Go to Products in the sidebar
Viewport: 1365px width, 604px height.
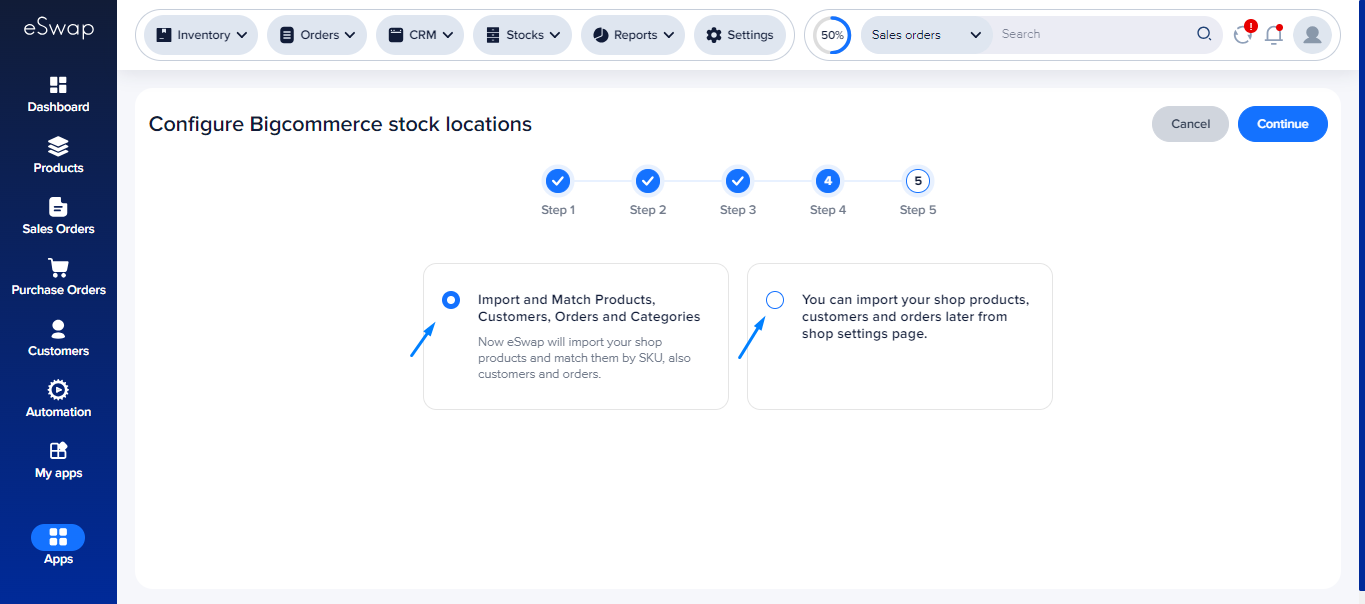(x=58, y=147)
